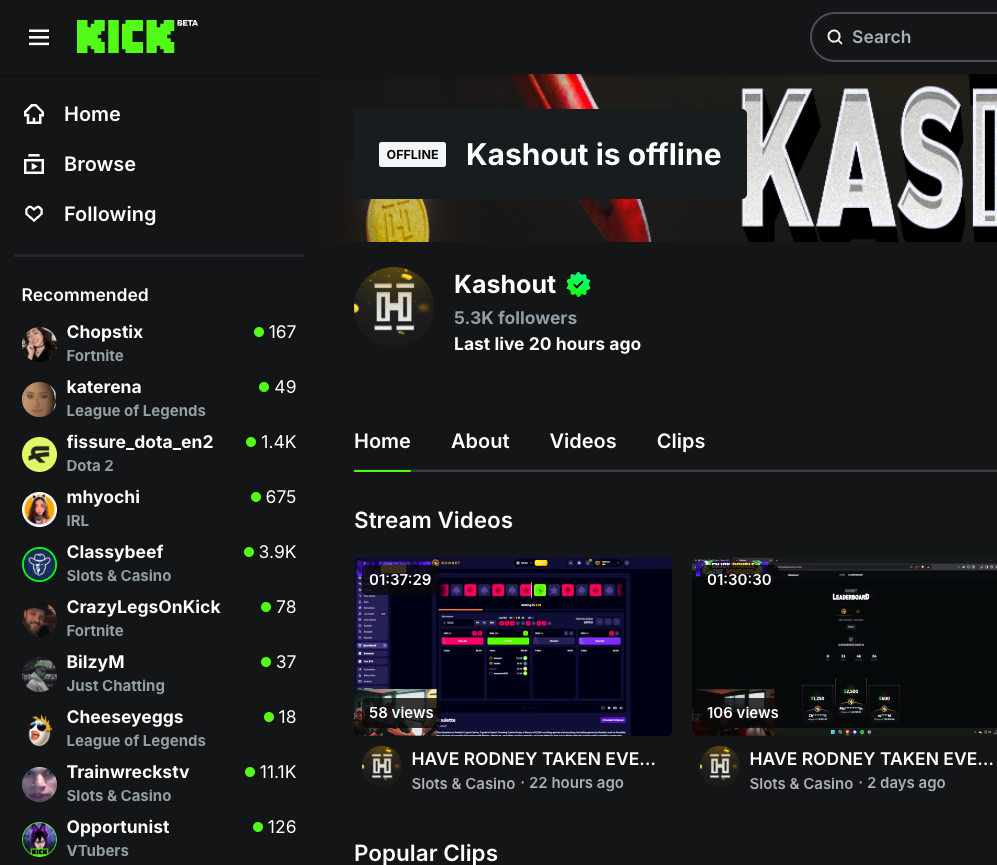Open the Clips tab
This screenshot has height=865, width=997.
[681, 441]
